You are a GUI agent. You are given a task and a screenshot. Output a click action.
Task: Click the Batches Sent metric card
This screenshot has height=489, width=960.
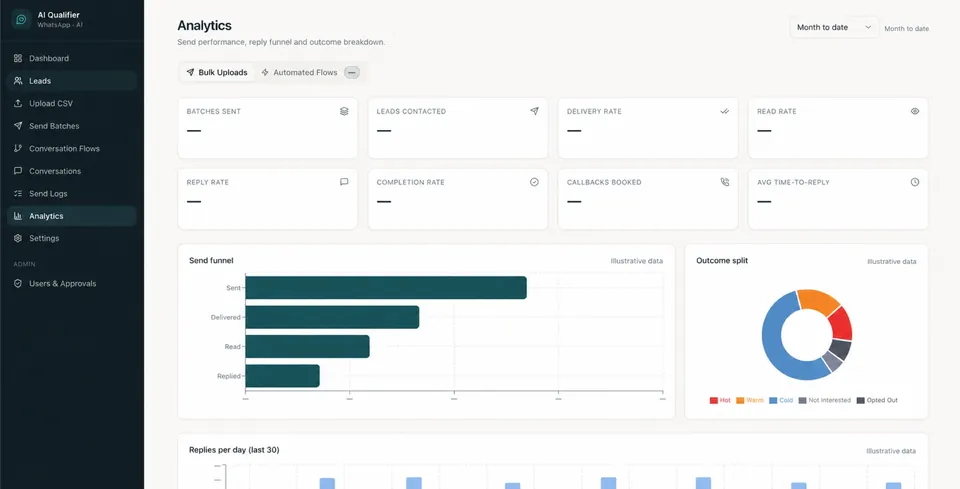click(268, 128)
